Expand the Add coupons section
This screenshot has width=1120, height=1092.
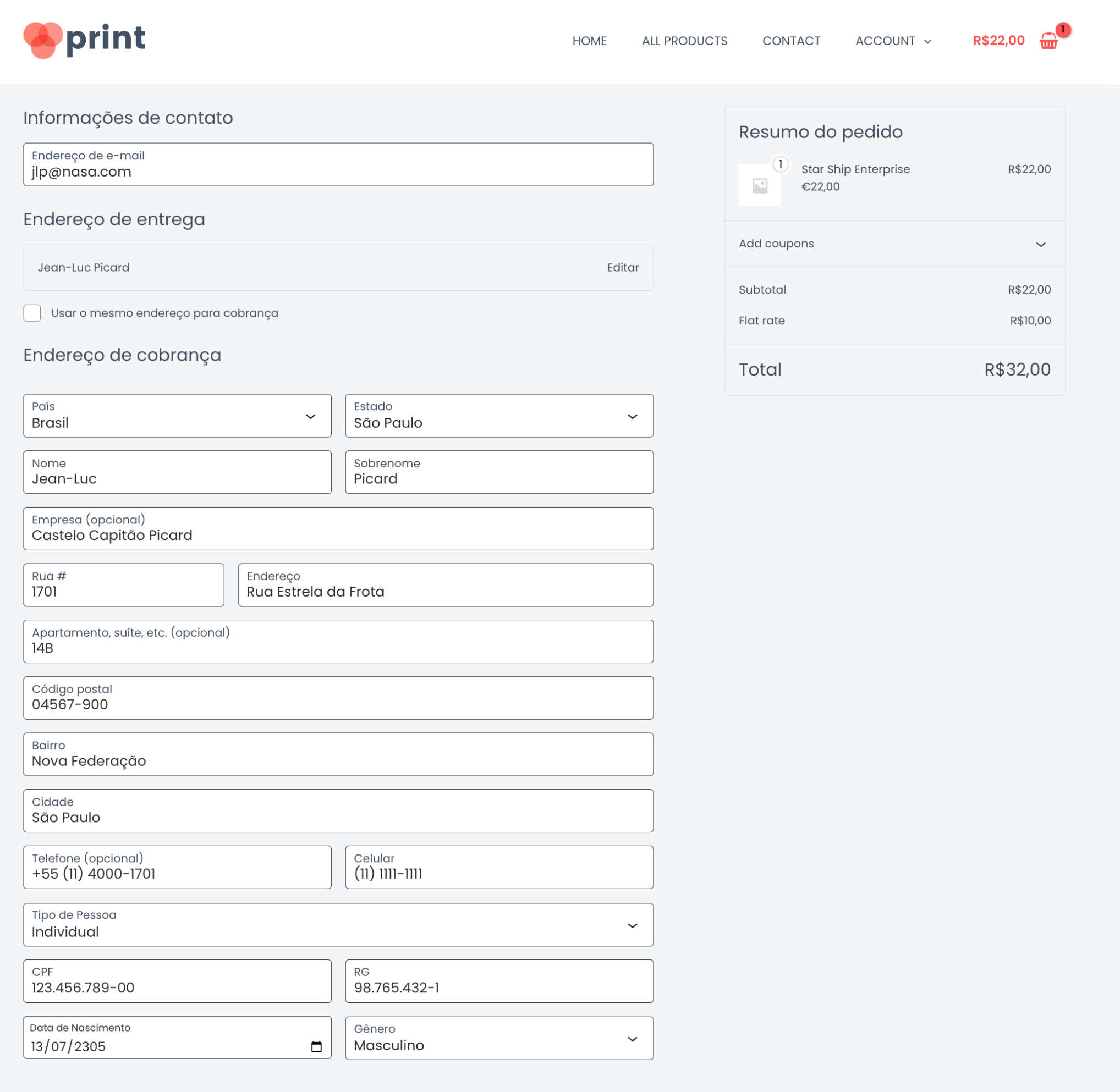1041,244
